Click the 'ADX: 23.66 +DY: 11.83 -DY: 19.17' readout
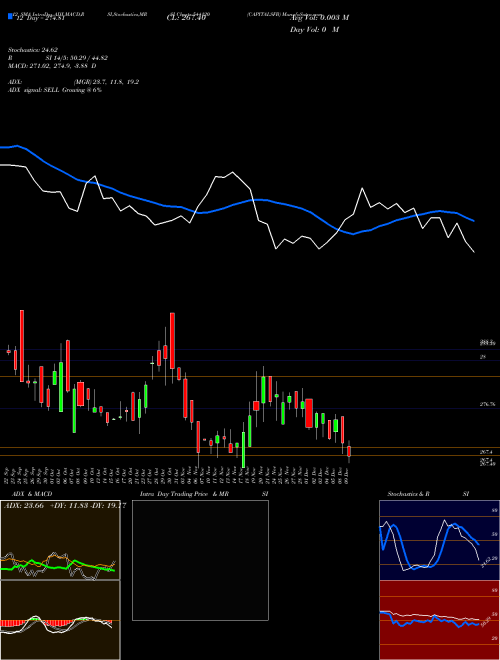The height and width of the screenshot is (660, 500). click(65, 506)
